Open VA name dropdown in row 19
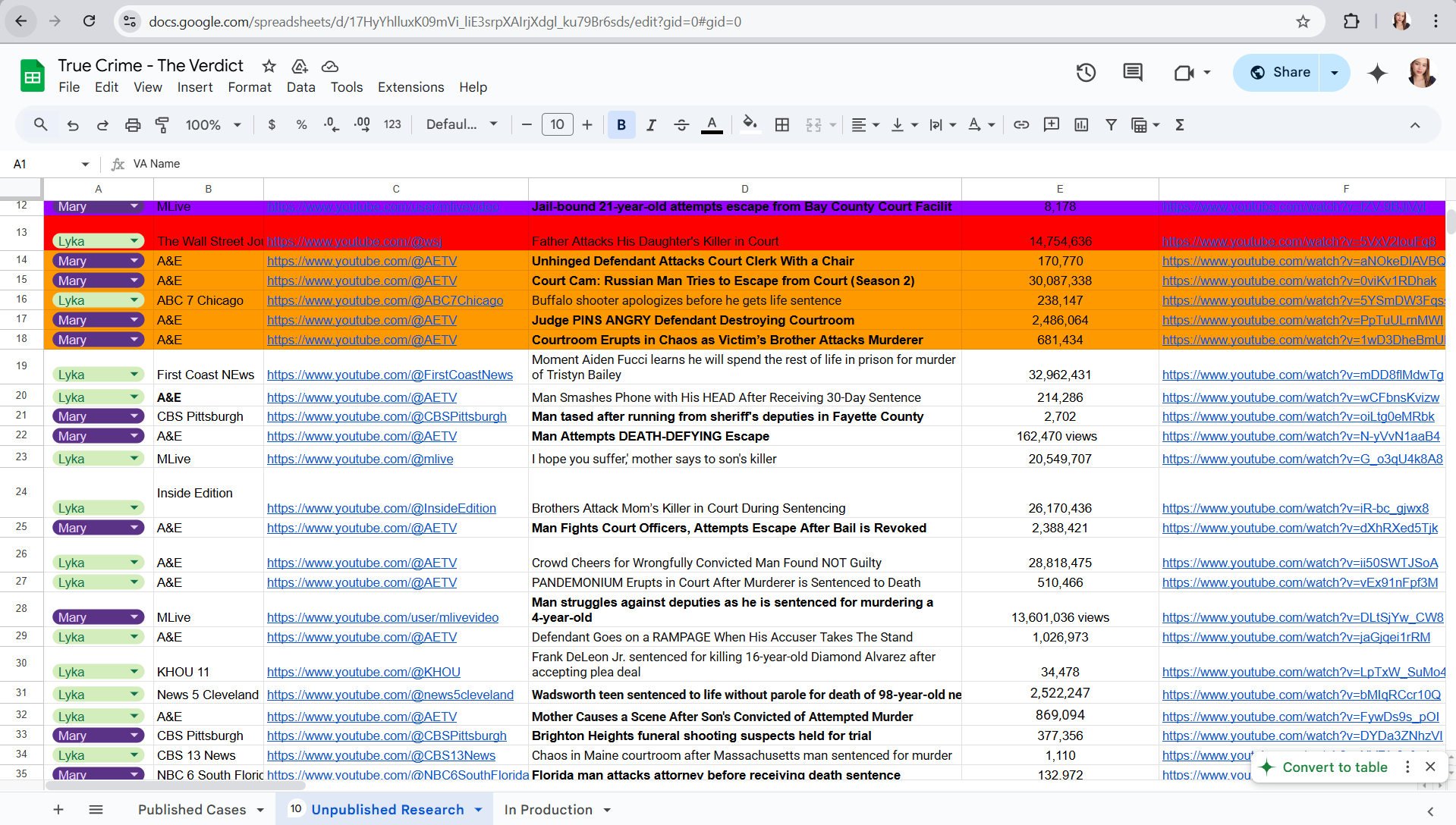 [134, 375]
